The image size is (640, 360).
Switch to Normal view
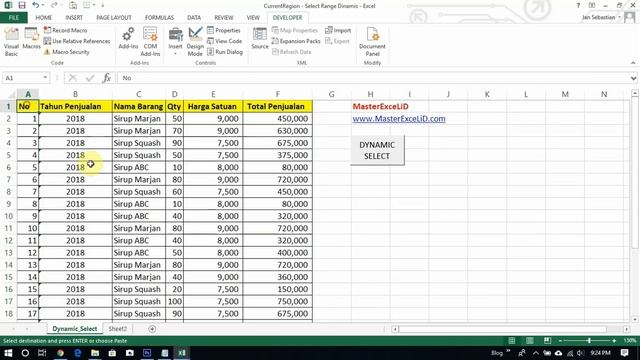[x=512, y=340]
